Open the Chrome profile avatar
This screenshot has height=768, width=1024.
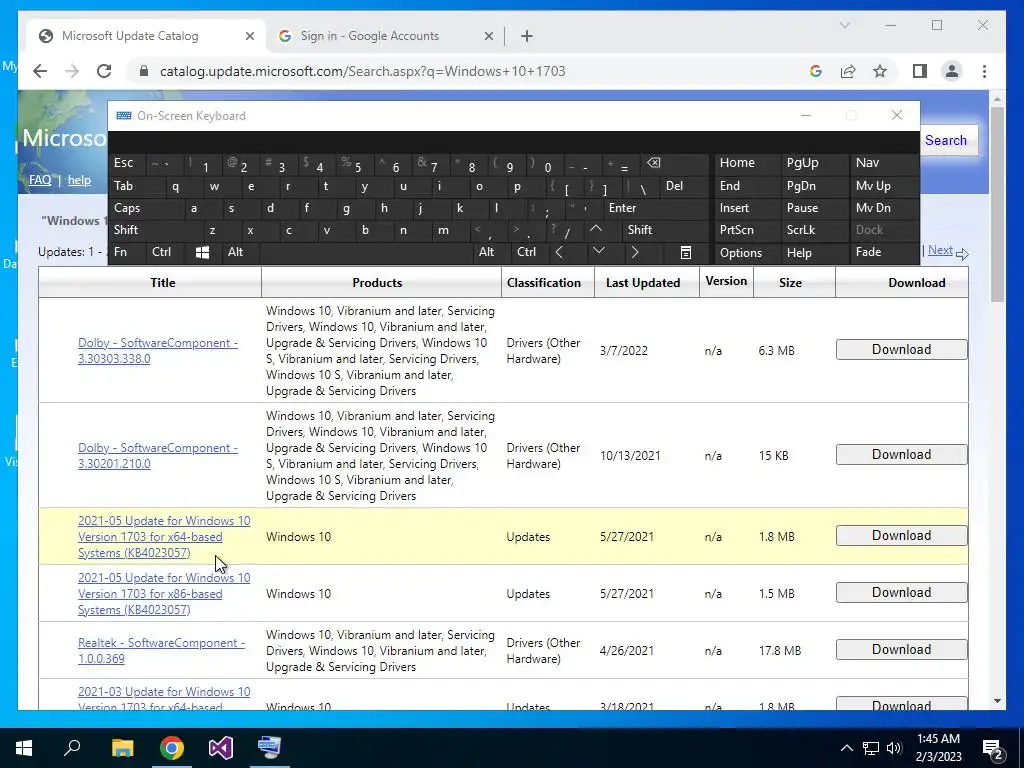952,71
